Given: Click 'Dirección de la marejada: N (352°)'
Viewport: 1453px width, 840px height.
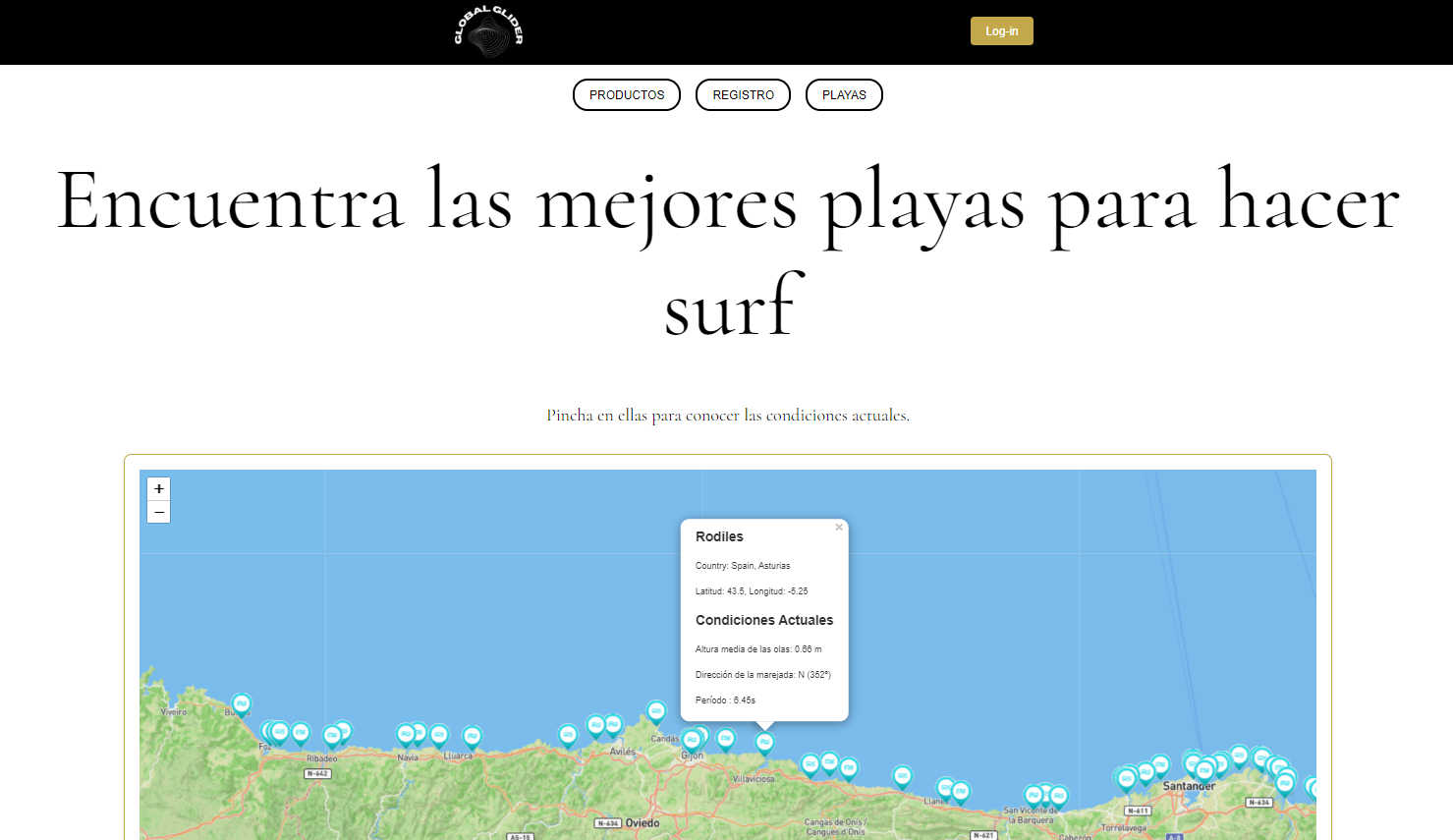Looking at the screenshot, I should pyautogui.click(x=763, y=675).
